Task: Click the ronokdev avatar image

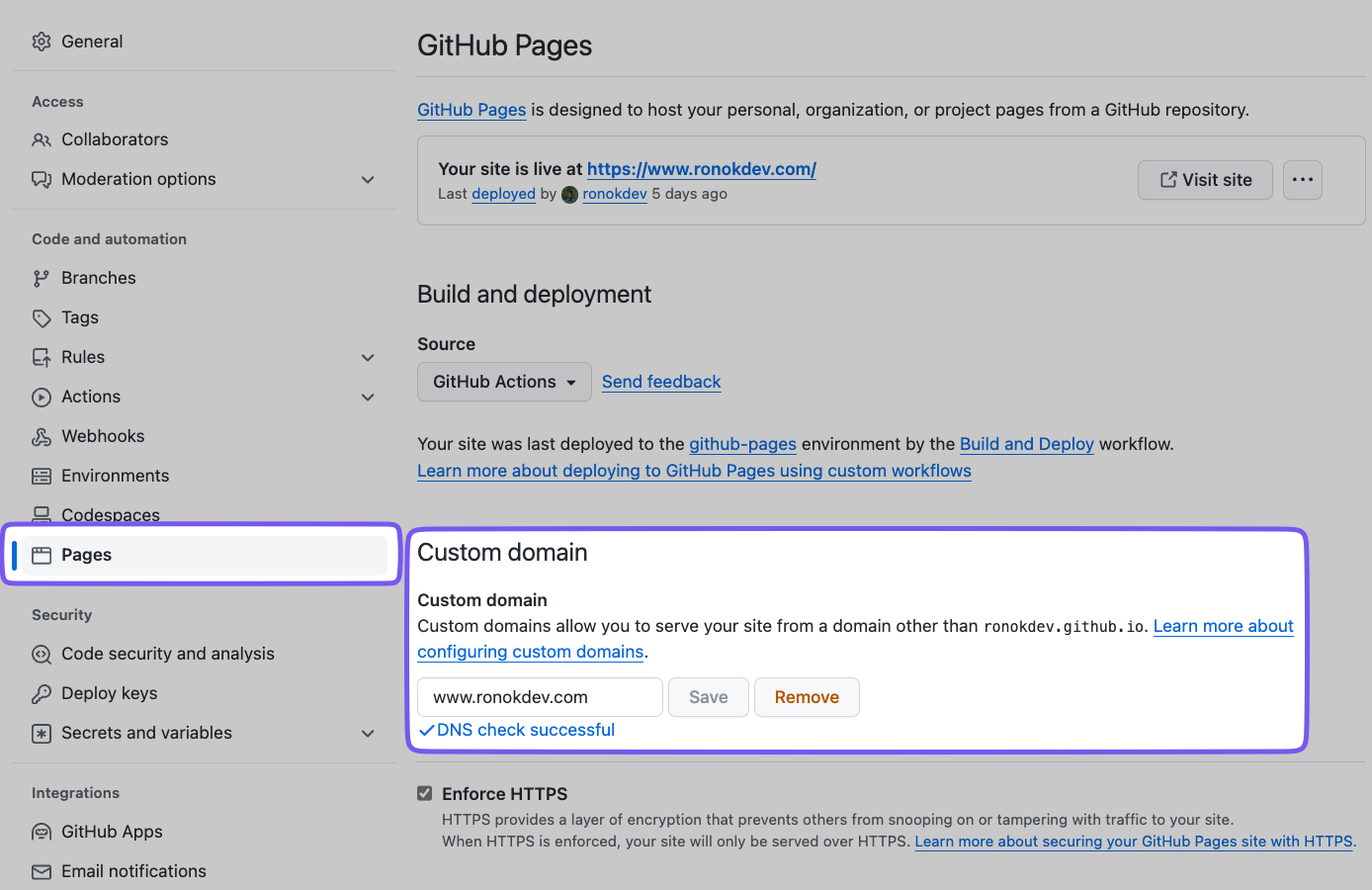Action: tap(569, 195)
